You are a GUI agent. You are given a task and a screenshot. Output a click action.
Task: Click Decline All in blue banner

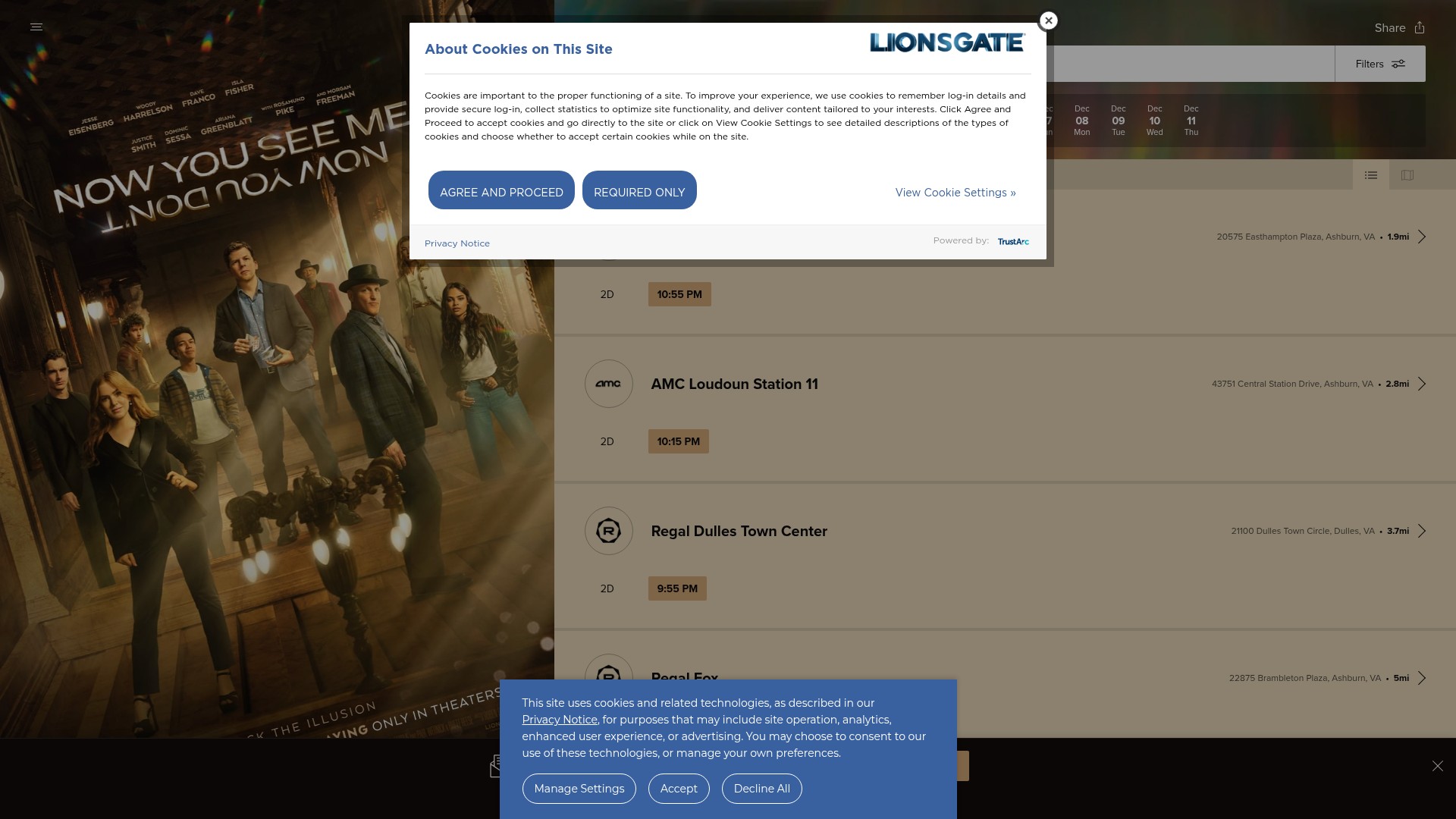tap(762, 789)
